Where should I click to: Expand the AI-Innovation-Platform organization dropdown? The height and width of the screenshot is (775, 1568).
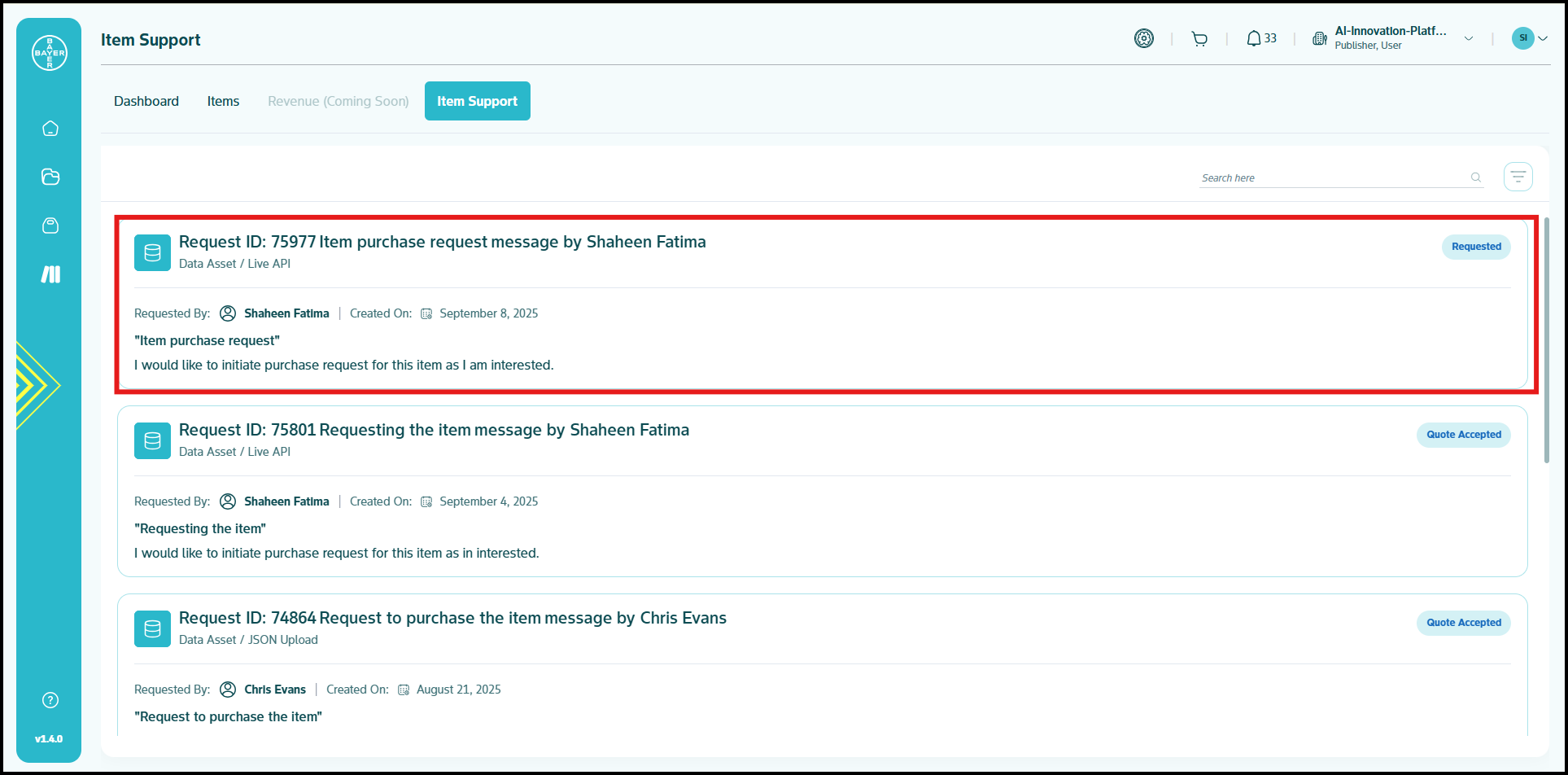(1469, 38)
